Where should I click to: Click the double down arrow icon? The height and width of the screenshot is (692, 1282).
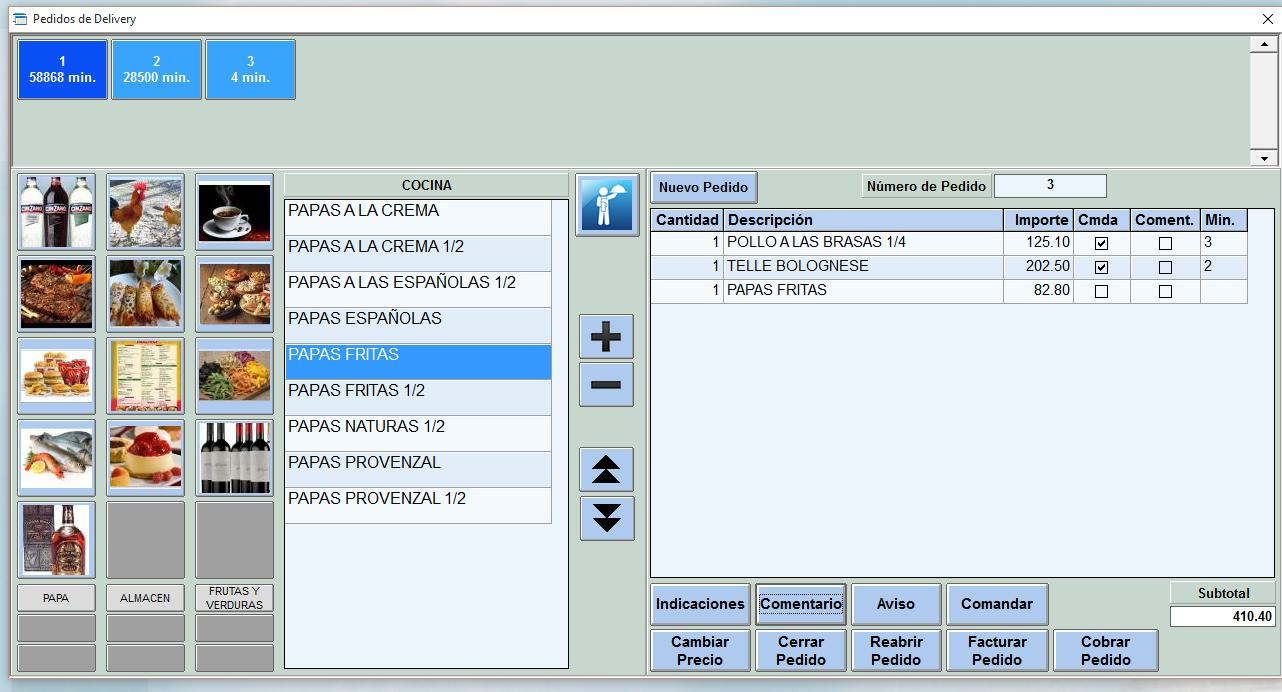[x=606, y=518]
